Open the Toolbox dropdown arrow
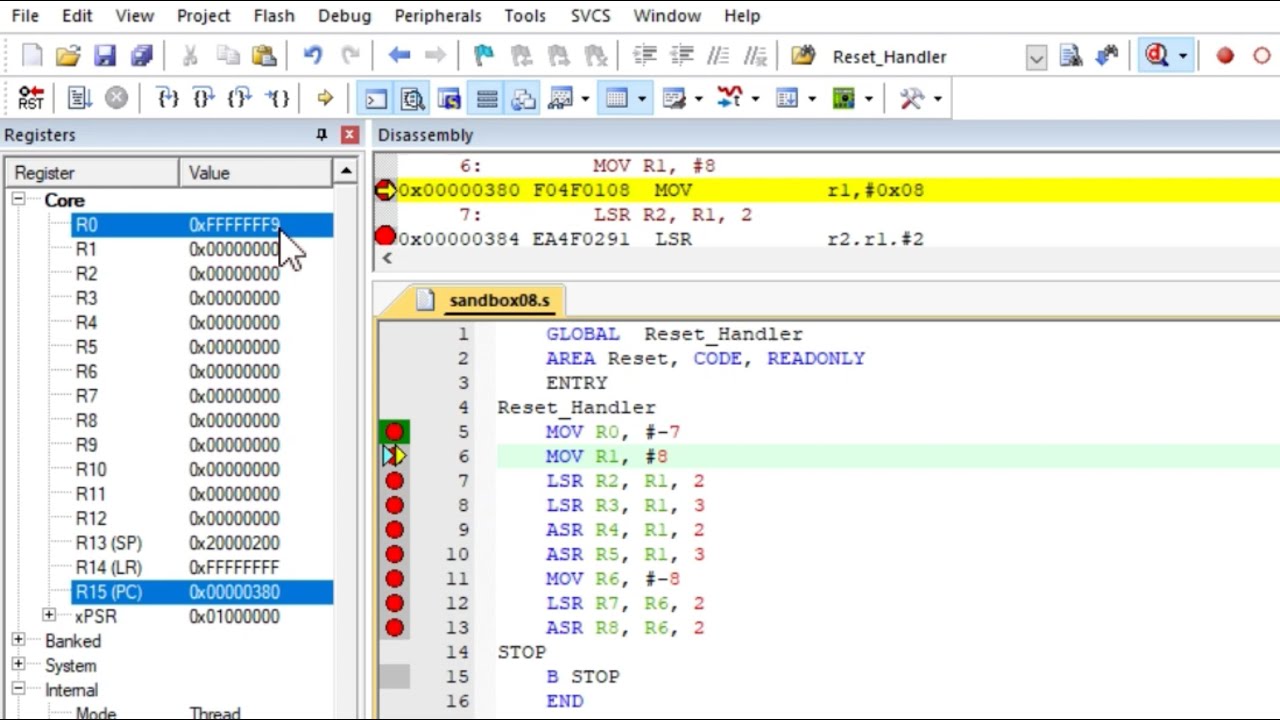 (x=937, y=98)
